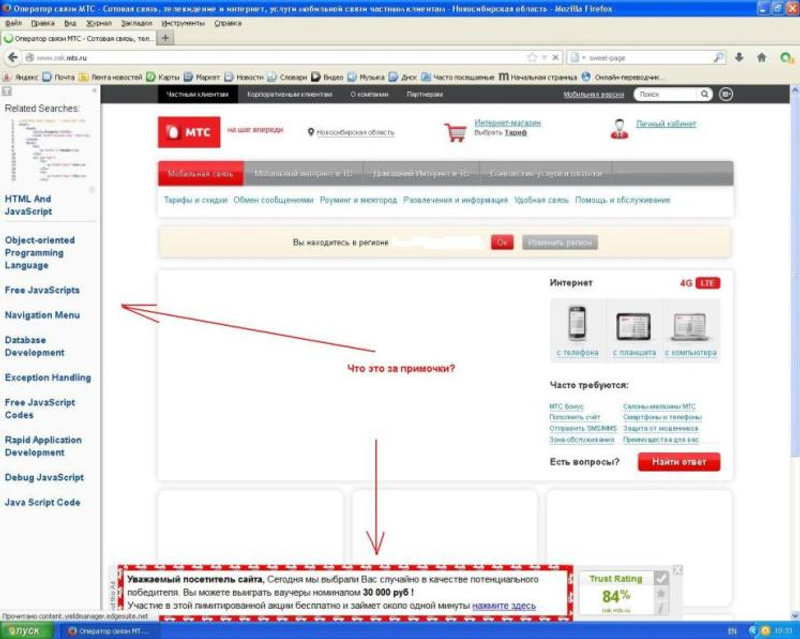Viewport: 800px width, 639px height.
Task: Open bookmark dropdown arrow in address bar
Action: (x=544, y=57)
